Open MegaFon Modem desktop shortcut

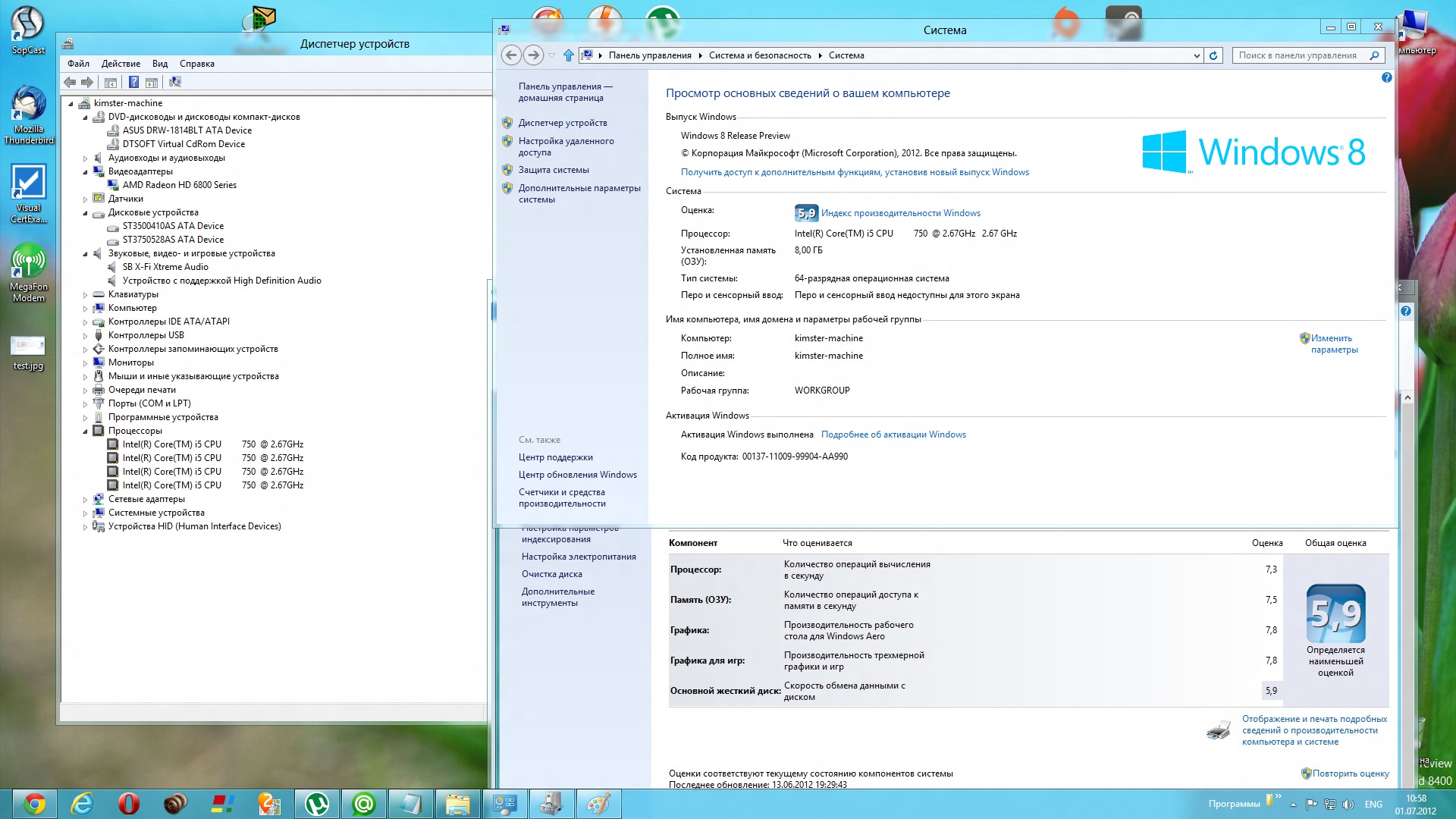coord(28,273)
